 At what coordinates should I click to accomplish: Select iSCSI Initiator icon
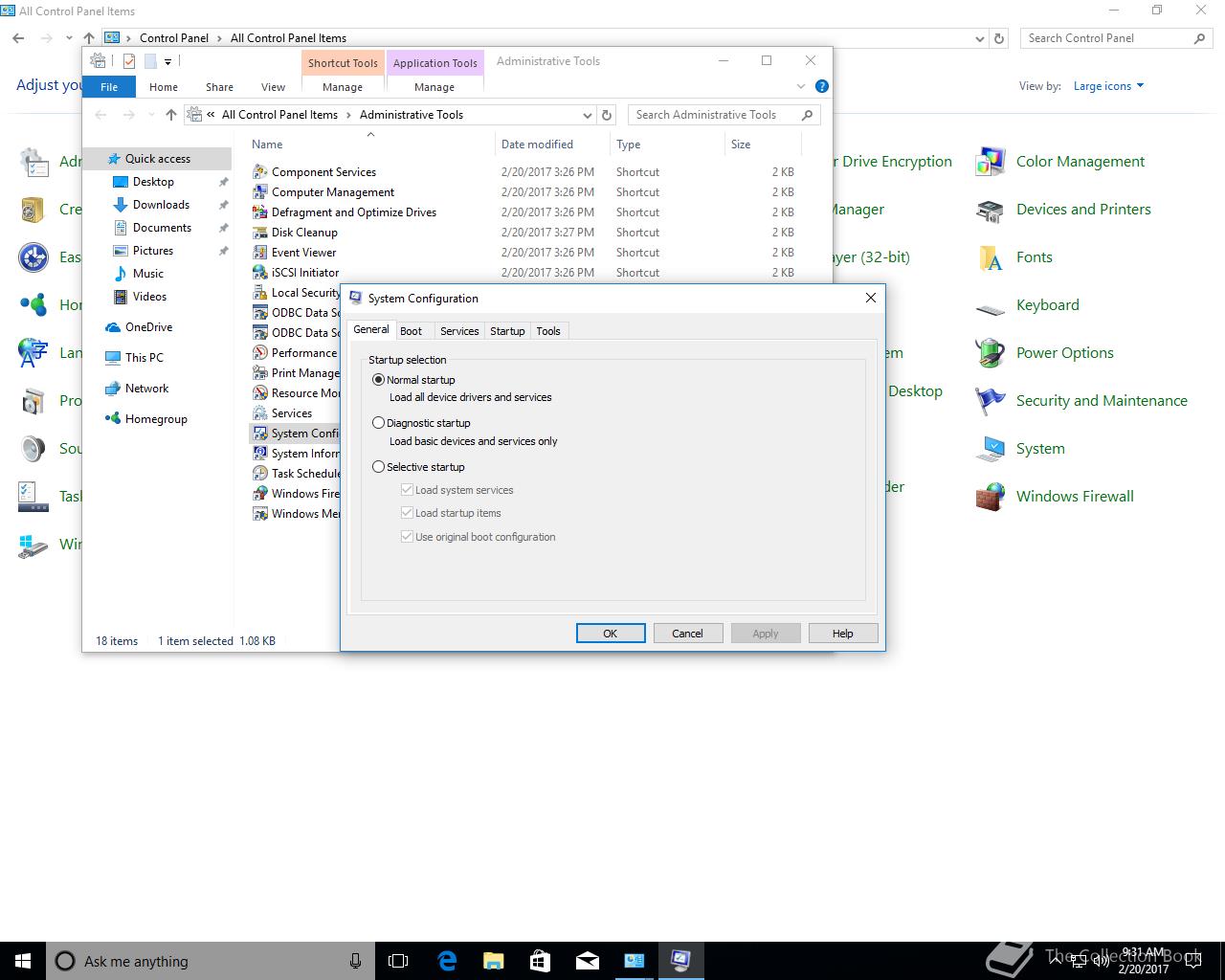coord(259,273)
